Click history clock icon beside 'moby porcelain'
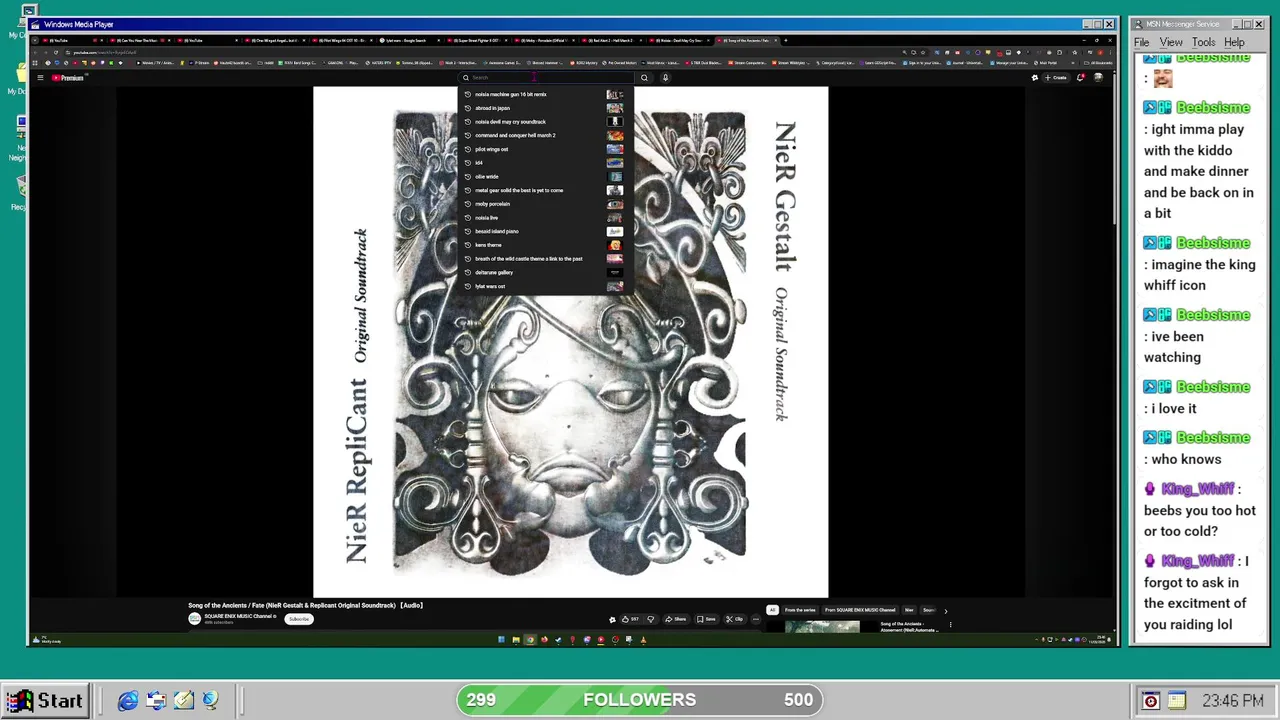 [x=467, y=204]
